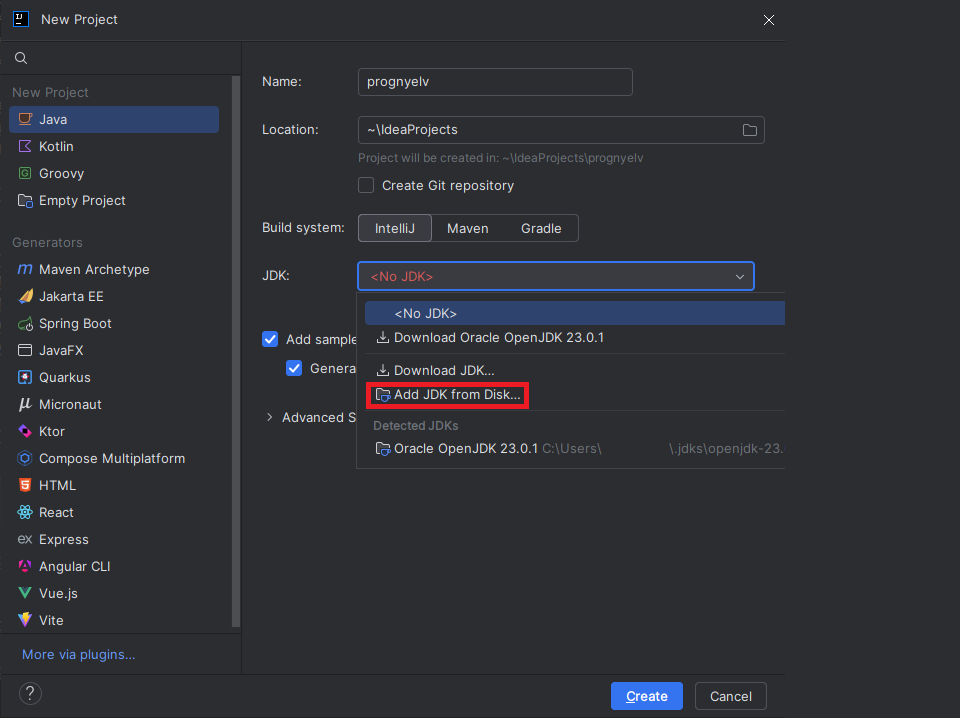Click the Spring Boot icon
Screen dimensions: 960x718
25,323
